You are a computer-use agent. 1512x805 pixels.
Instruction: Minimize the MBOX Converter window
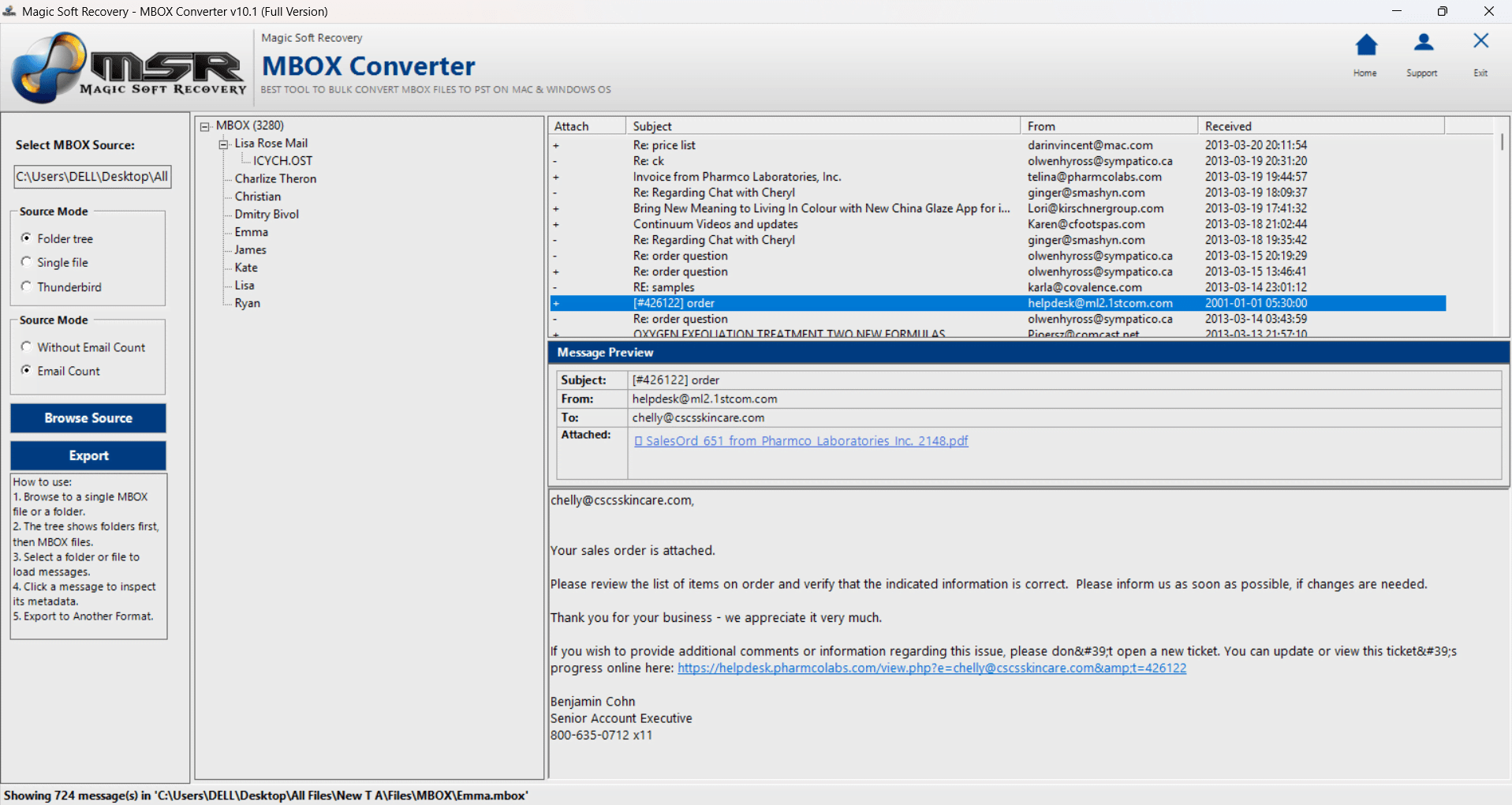coord(1396,11)
